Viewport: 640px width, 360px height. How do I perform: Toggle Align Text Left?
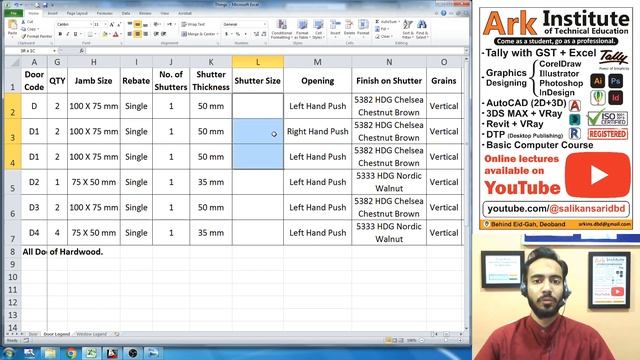(130, 34)
